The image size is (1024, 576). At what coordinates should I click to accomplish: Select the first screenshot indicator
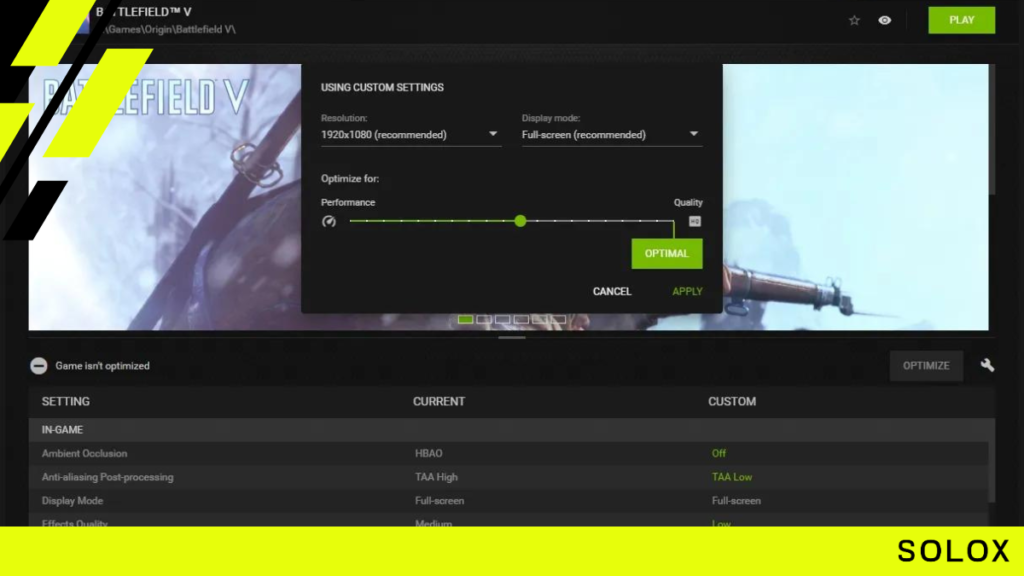tap(465, 319)
